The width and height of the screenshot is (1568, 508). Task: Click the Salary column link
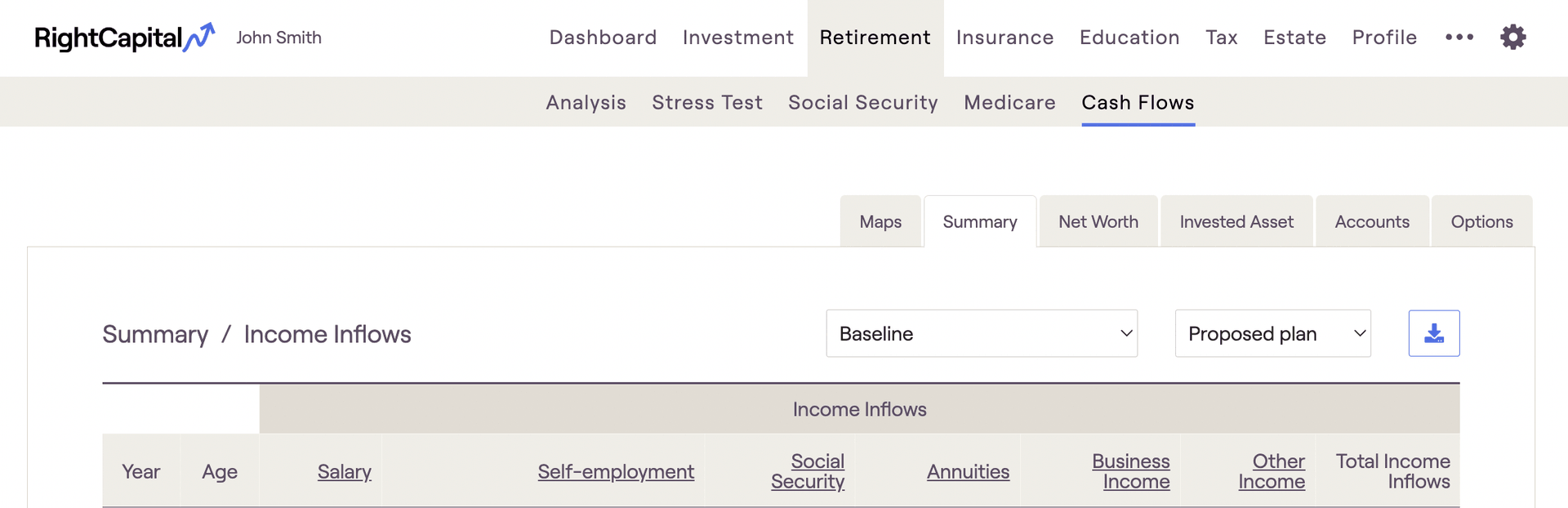(344, 472)
